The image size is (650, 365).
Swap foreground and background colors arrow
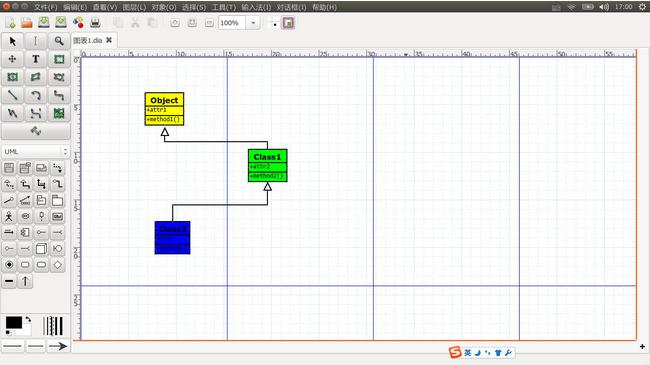(x=28, y=319)
